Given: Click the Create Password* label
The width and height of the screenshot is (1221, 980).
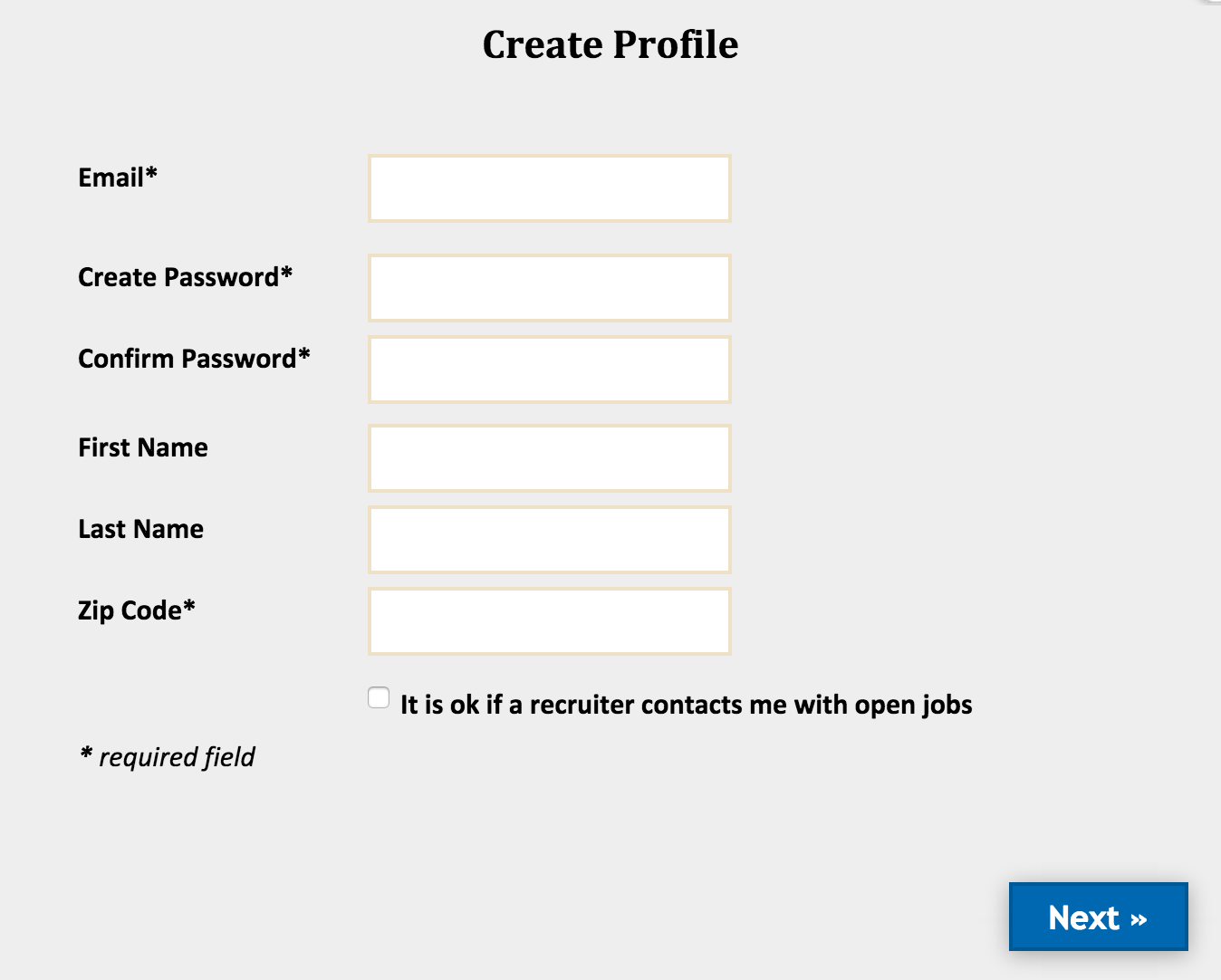Looking at the screenshot, I should [x=185, y=277].
